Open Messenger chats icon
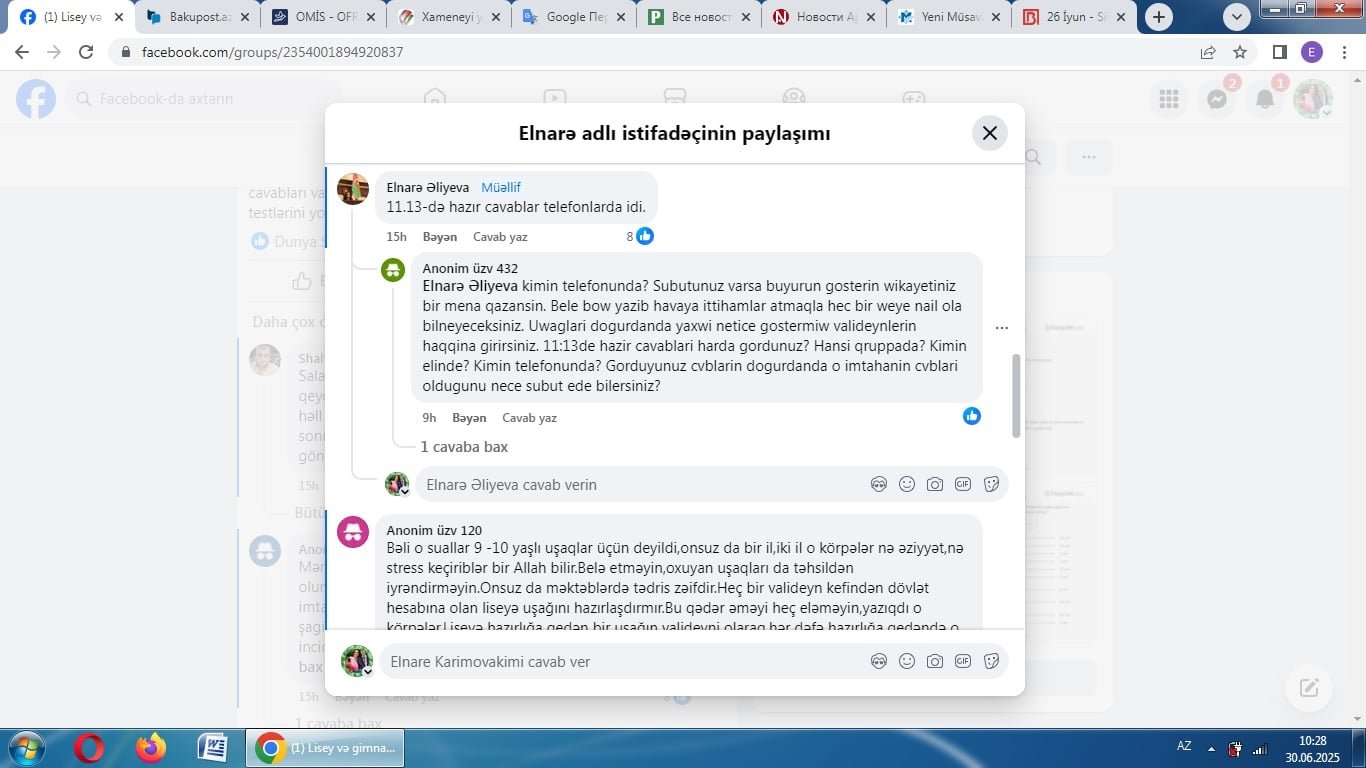This screenshot has width=1366, height=768. (1217, 99)
